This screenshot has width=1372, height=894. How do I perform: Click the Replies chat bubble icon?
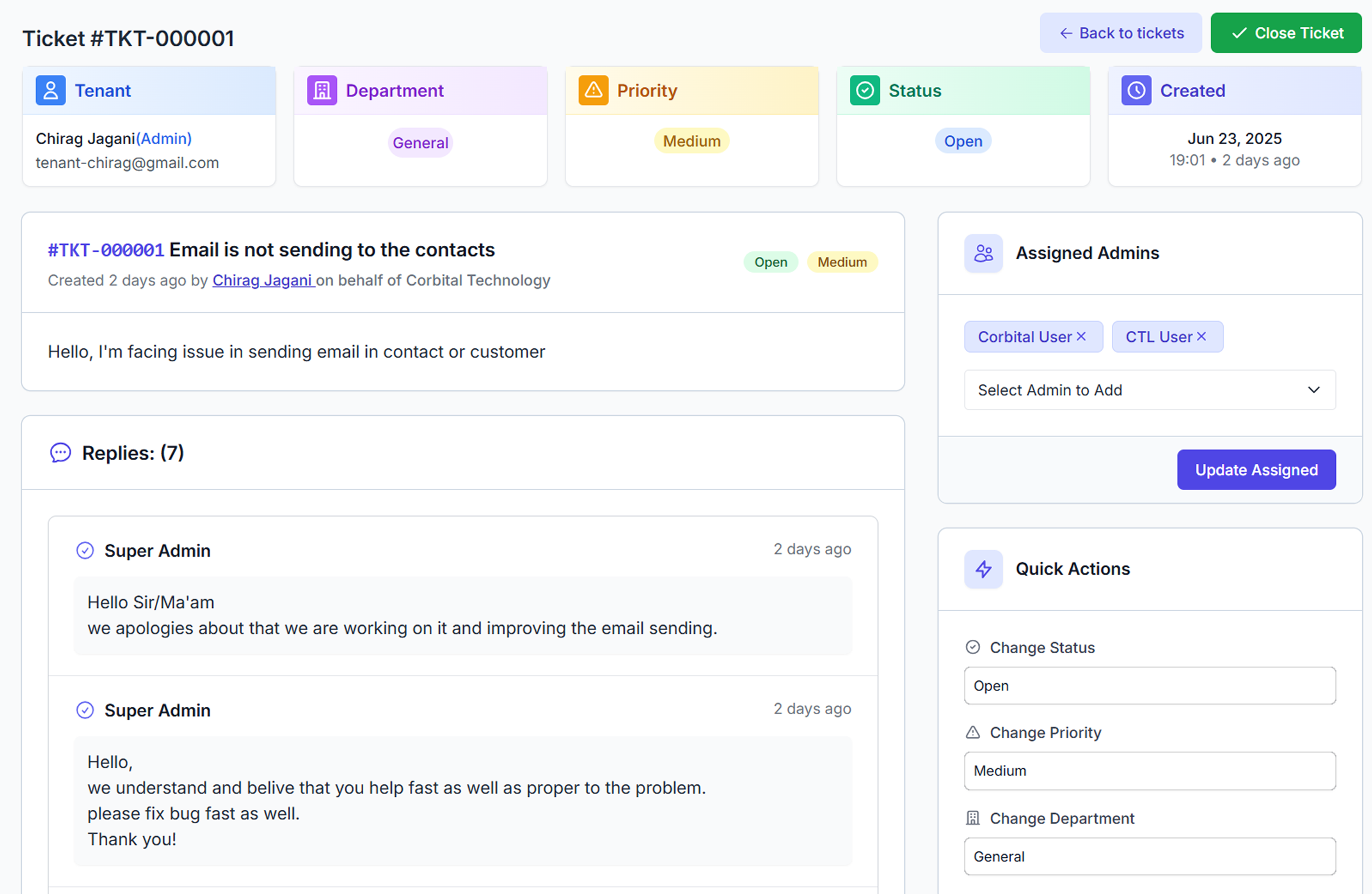(x=60, y=453)
